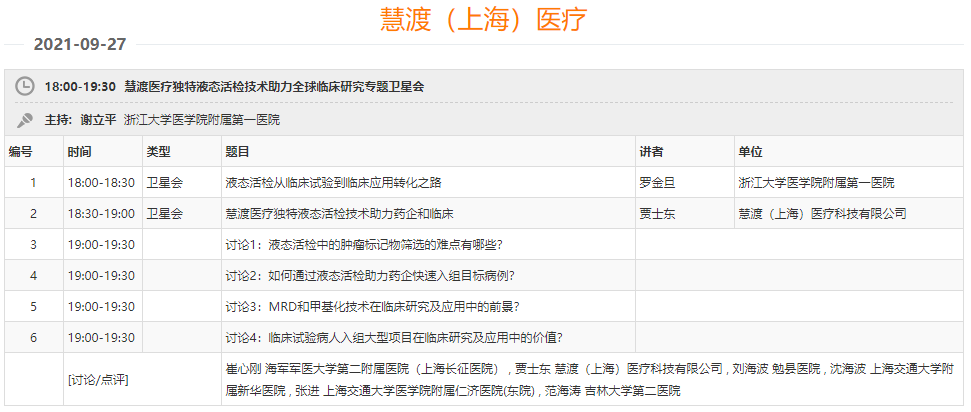Click the 讲者 column header
This screenshot has height=412, width=971.
651,152
